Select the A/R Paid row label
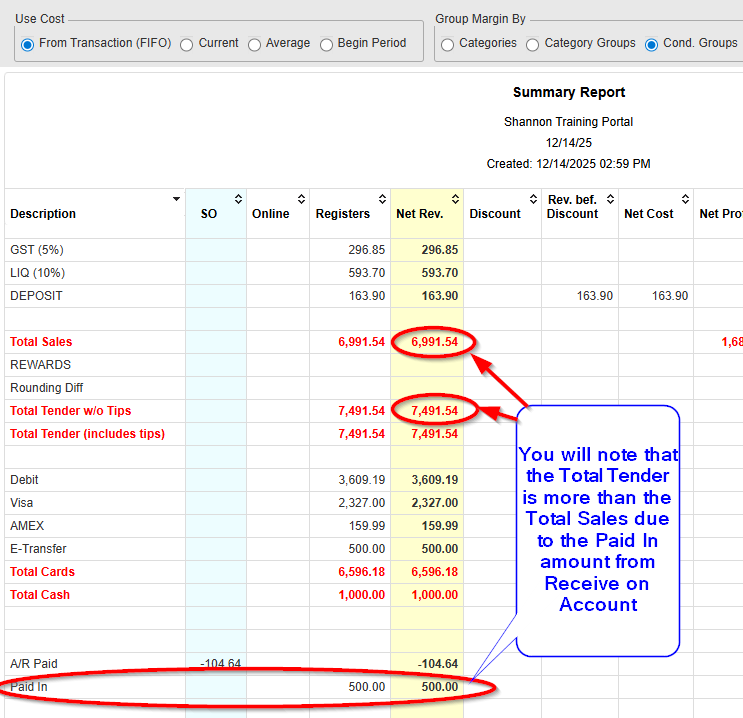Image resolution: width=743 pixels, height=718 pixels. click(34, 663)
